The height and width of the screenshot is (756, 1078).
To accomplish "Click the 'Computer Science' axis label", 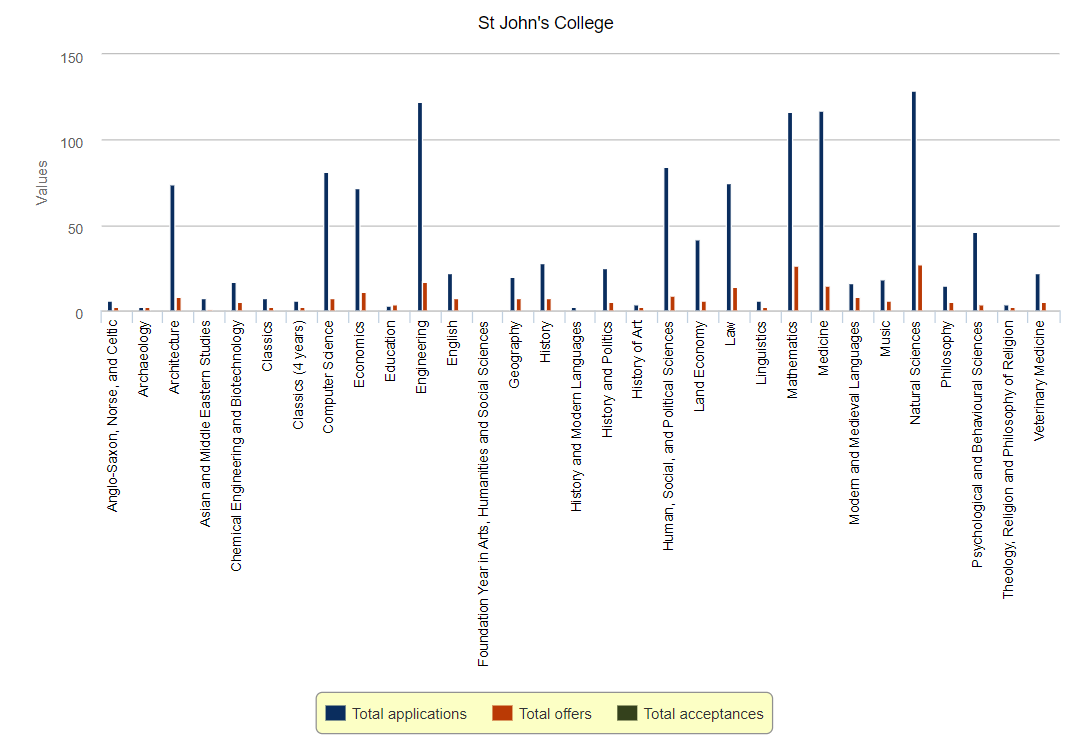I will tap(328, 377).
